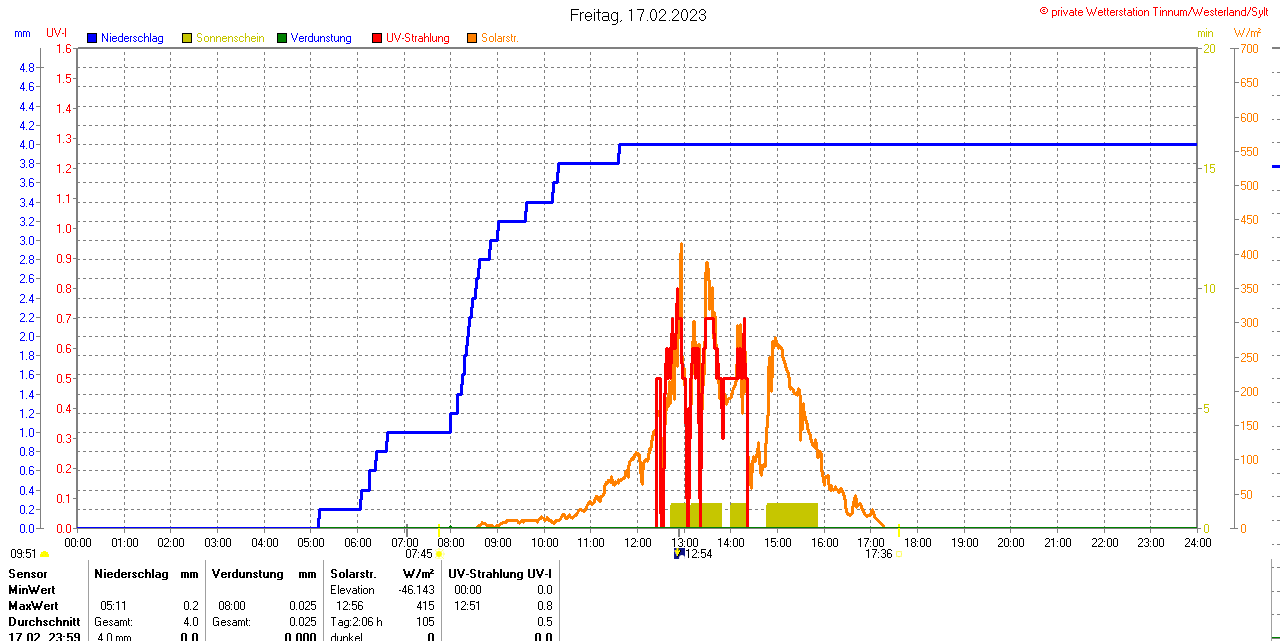Click the yellow sunset tick mark on time axis
The width and height of the screenshot is (1280, 641).
click(x=898, y=530)
